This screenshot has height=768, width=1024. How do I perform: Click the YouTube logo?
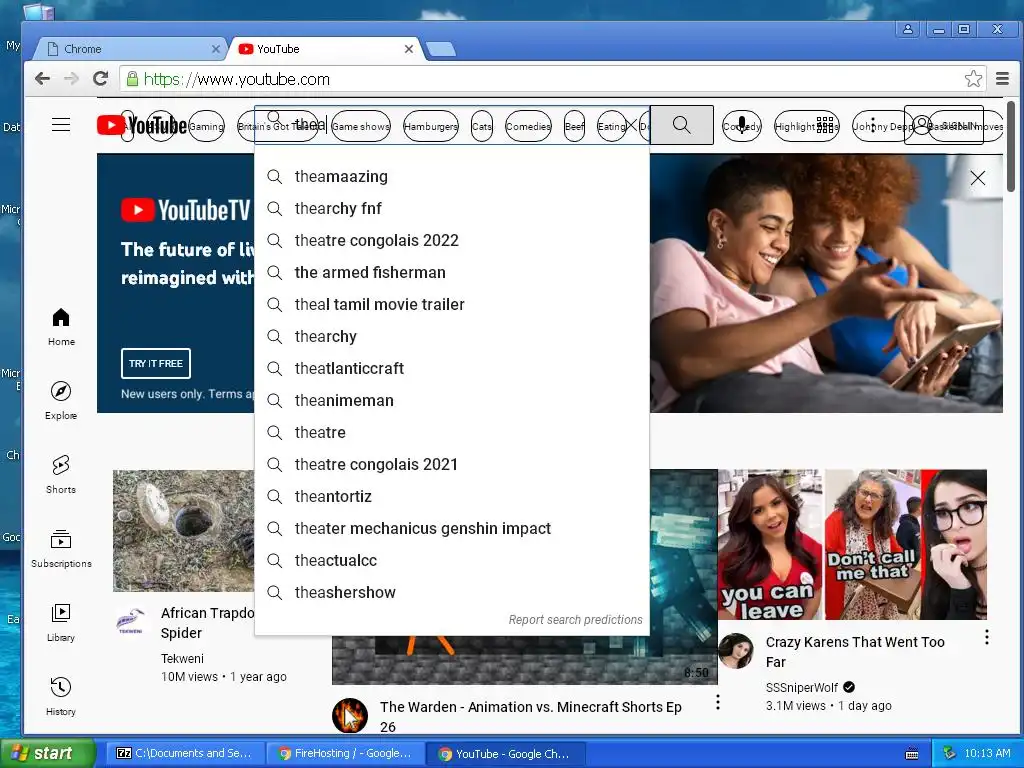[142, 125]
